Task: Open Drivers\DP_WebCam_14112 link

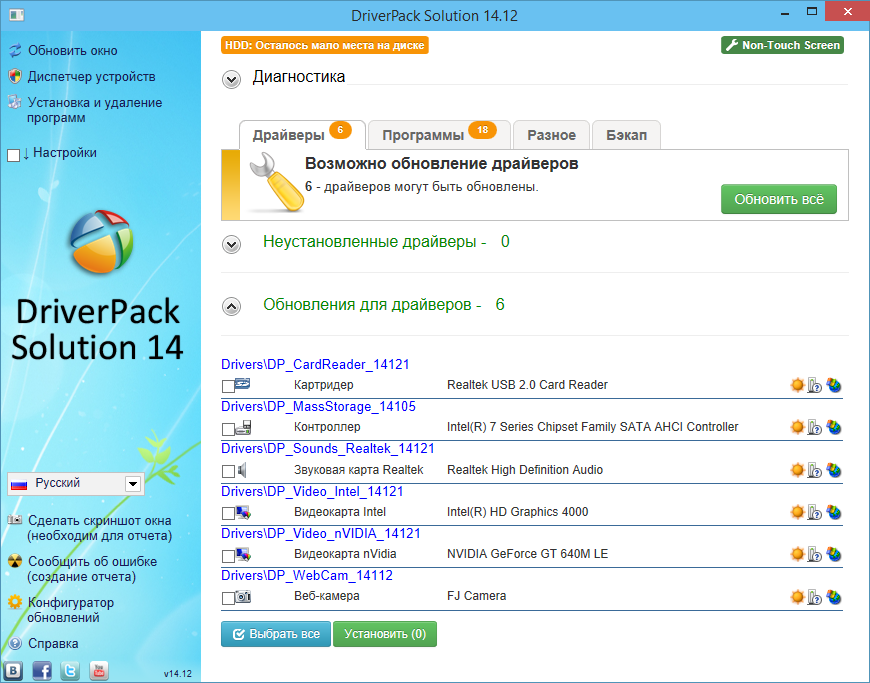Action: [307, 575]
